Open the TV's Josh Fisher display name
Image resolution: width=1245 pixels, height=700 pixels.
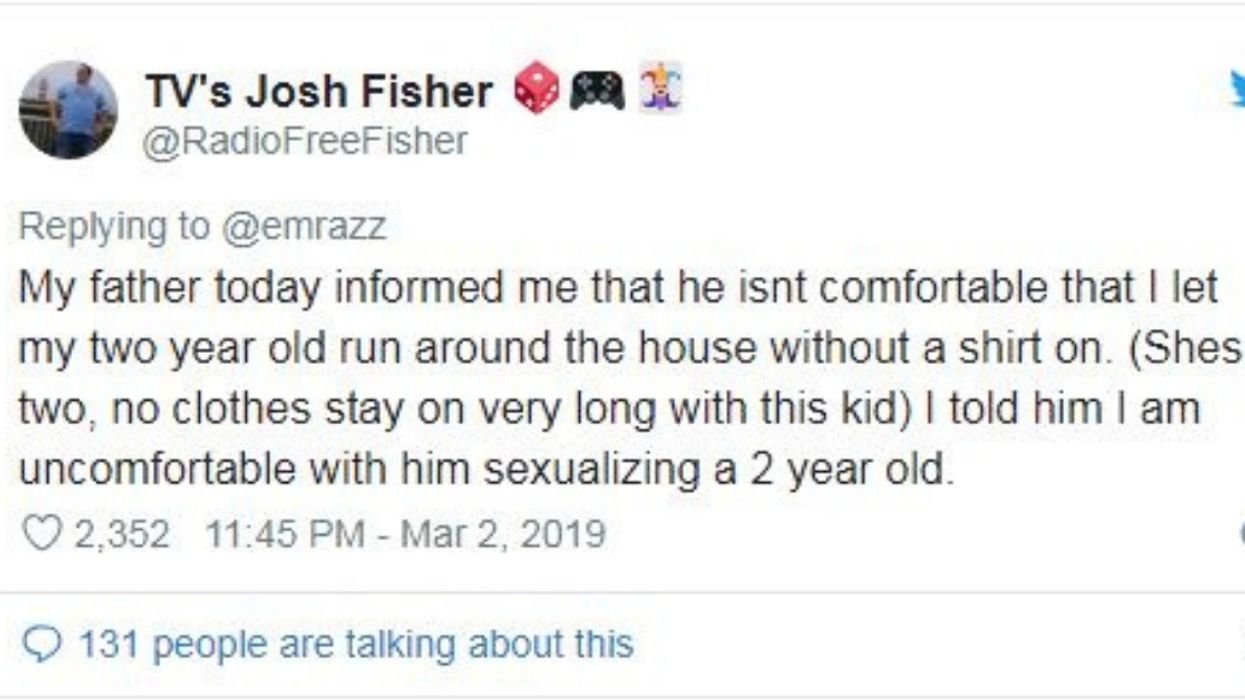tap(320, 93)
